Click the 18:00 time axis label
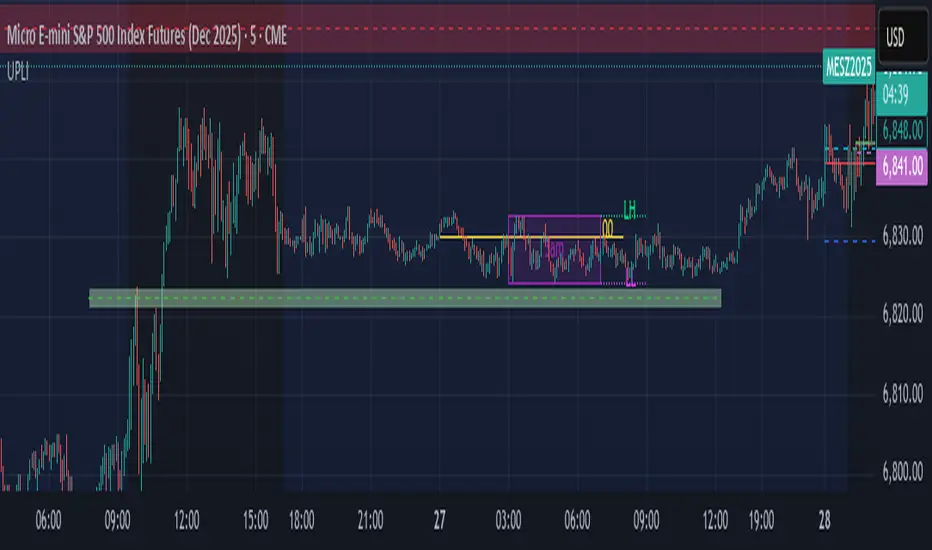This screenshot has width=932, height=550. click(x=301, y=520)
